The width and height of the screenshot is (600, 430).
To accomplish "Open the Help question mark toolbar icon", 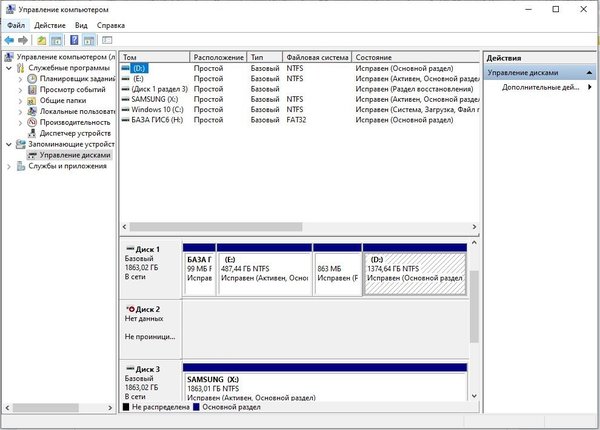I will [74, 40].
